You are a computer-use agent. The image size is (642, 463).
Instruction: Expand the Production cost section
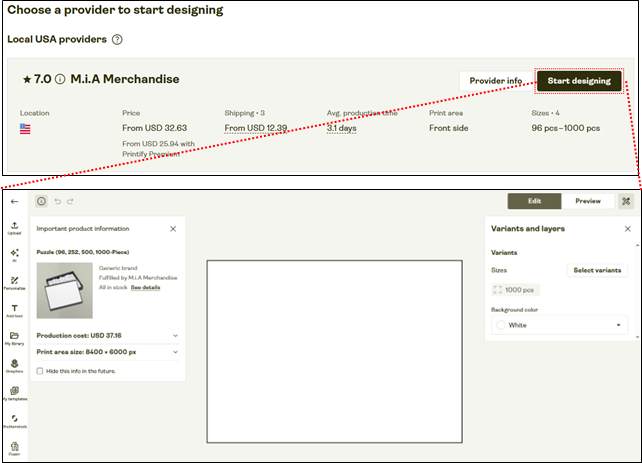(175, 336)
